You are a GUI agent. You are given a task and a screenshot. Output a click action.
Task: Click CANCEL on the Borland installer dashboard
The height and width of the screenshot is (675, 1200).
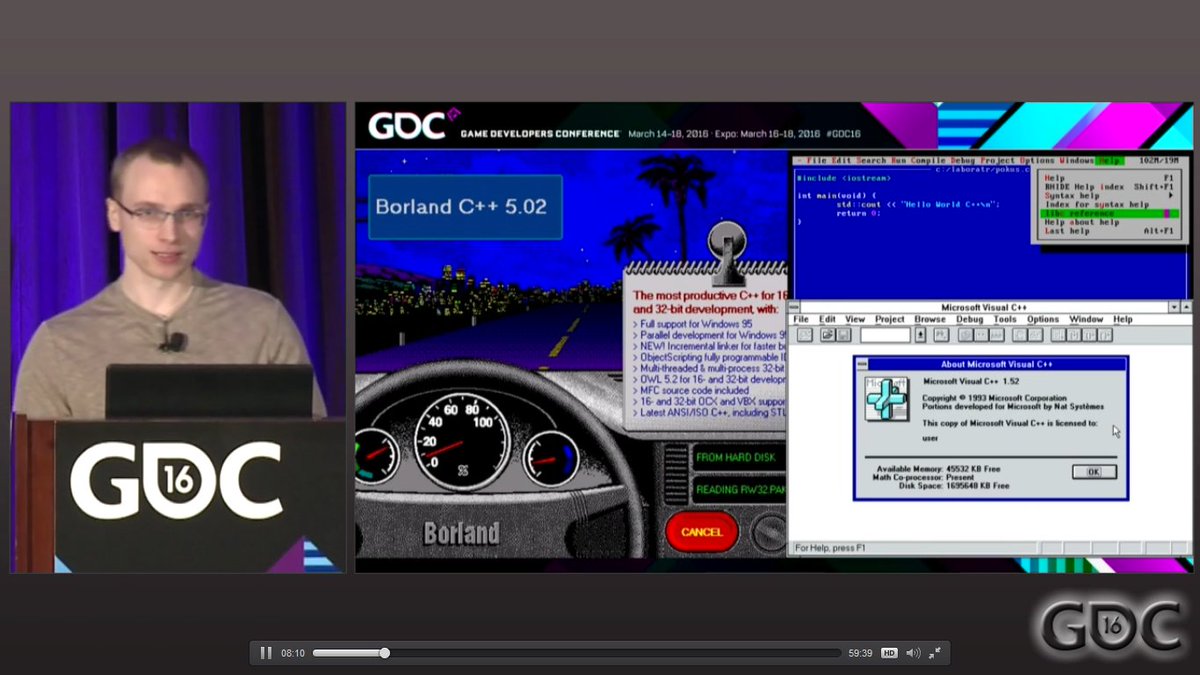[x=701, y=532]
